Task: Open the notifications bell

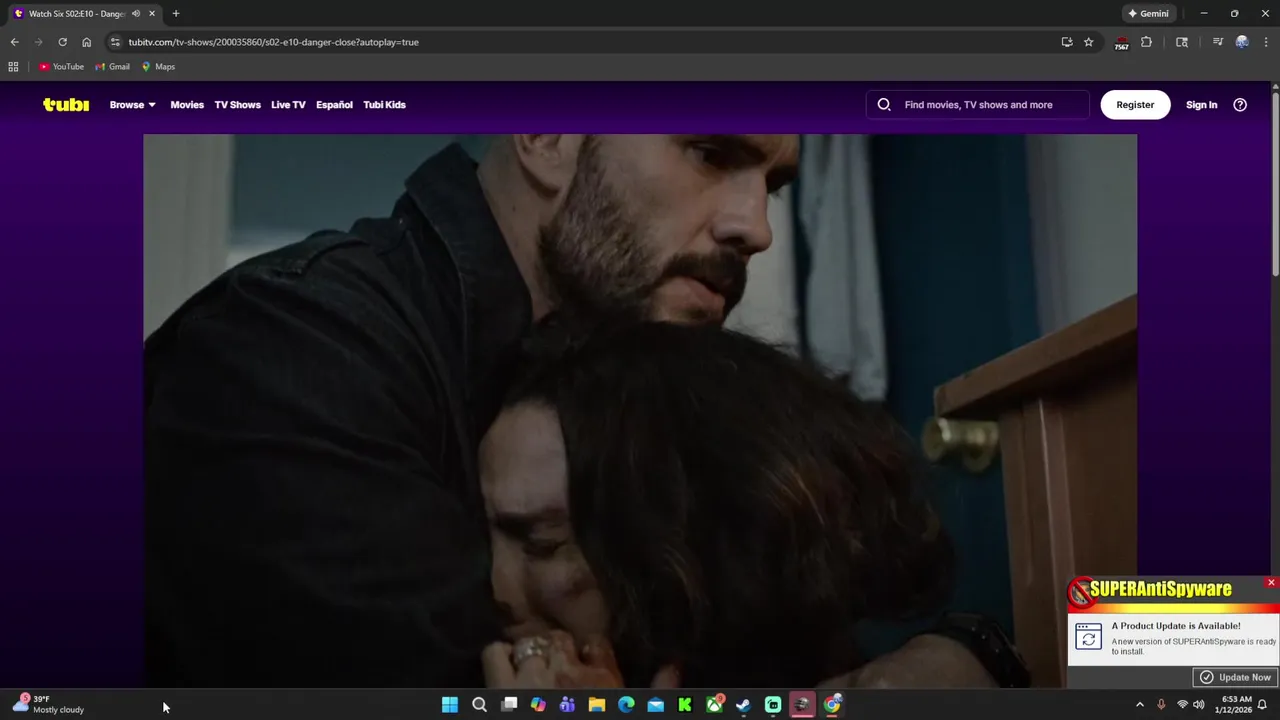Action: pyautogui.click(x=1262, y=705)
